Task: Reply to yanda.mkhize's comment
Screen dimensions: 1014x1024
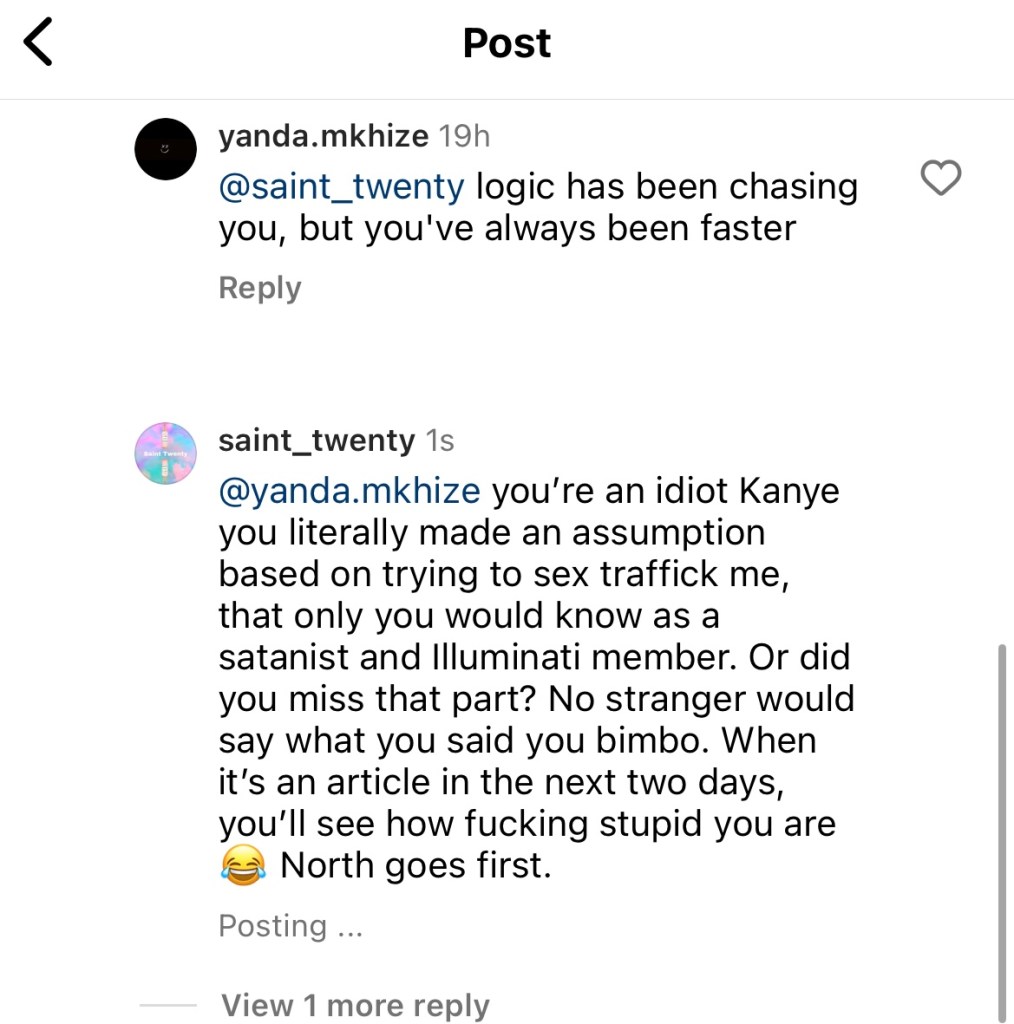Action: tap(259, 288)
